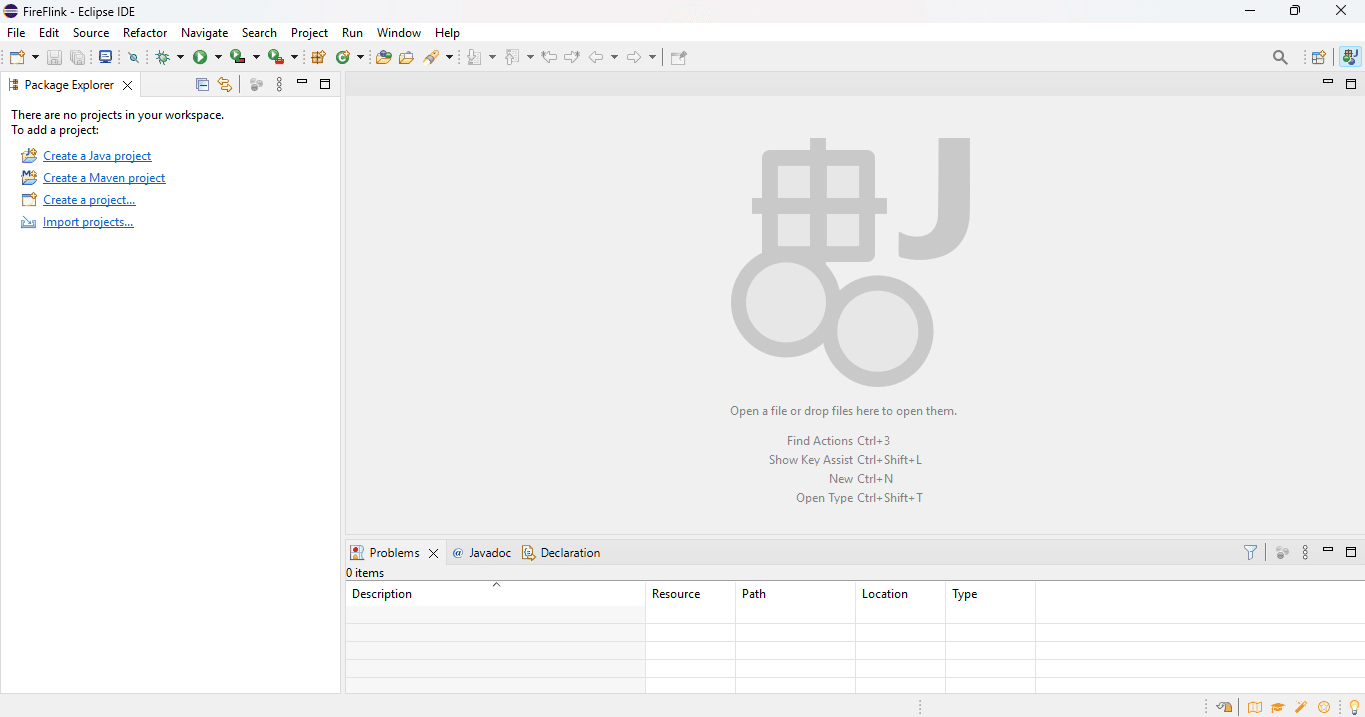Screen dimensions: 1365x717
Task: Toggle the Java perspective button
Action: point(1350,57)
